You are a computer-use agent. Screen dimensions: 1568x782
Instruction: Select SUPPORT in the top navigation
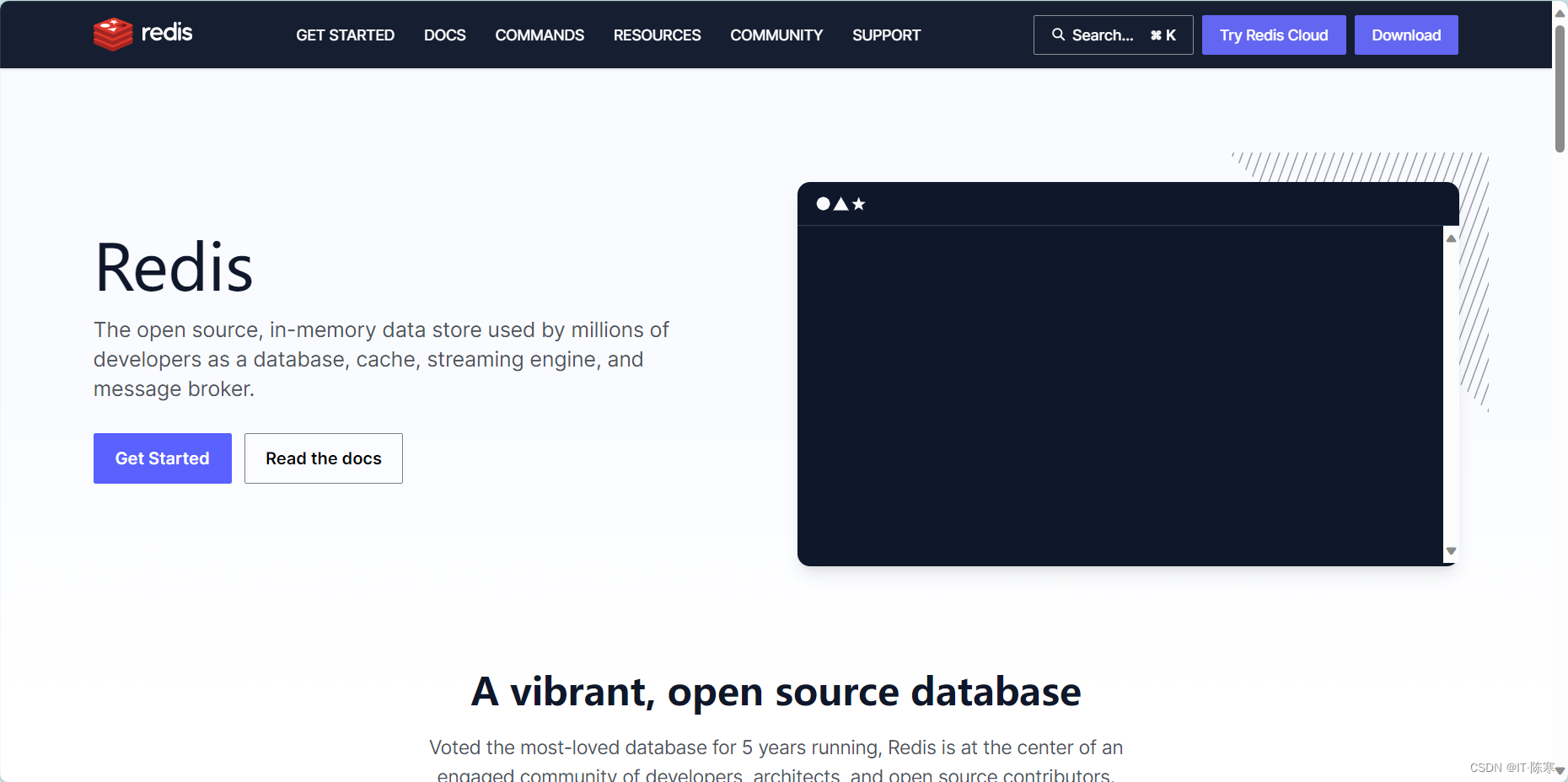click(886, 35)
